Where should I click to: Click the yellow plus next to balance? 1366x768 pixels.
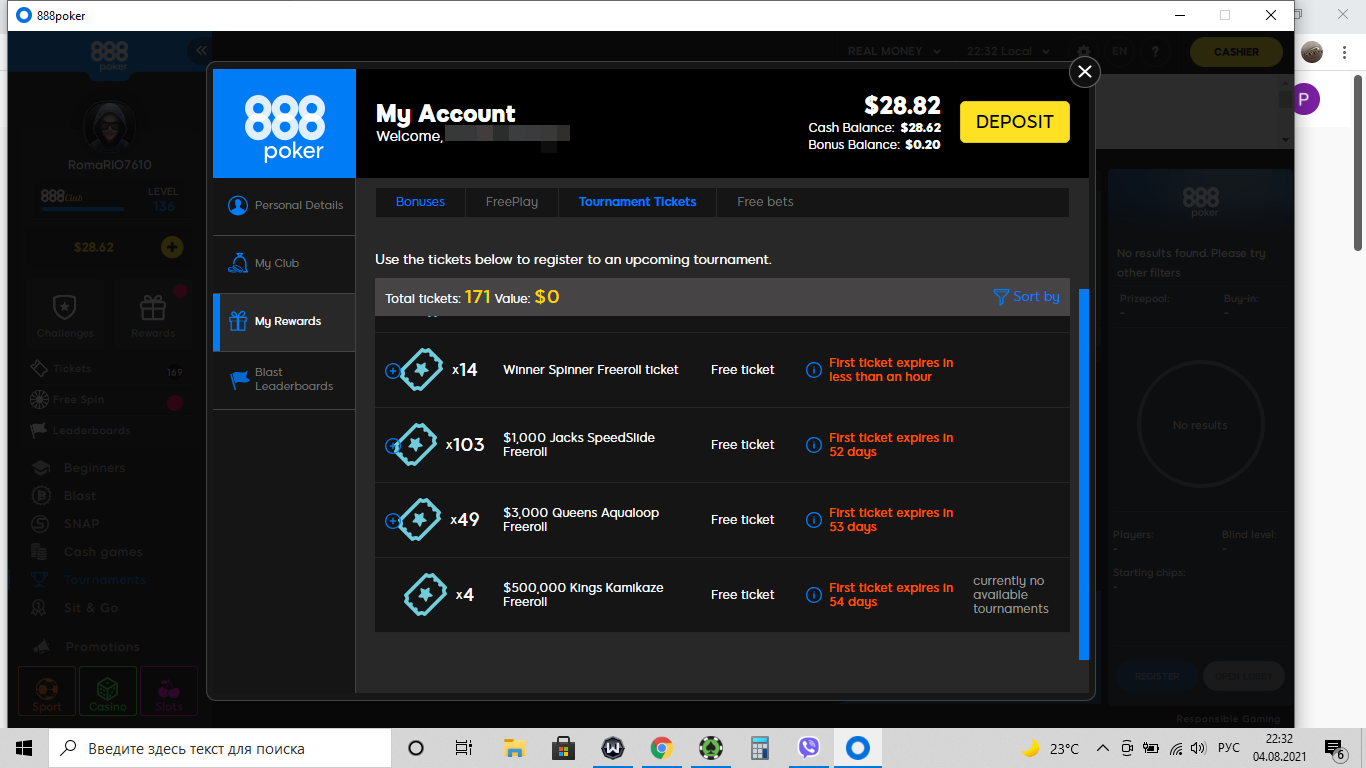[x=172, y=247]
